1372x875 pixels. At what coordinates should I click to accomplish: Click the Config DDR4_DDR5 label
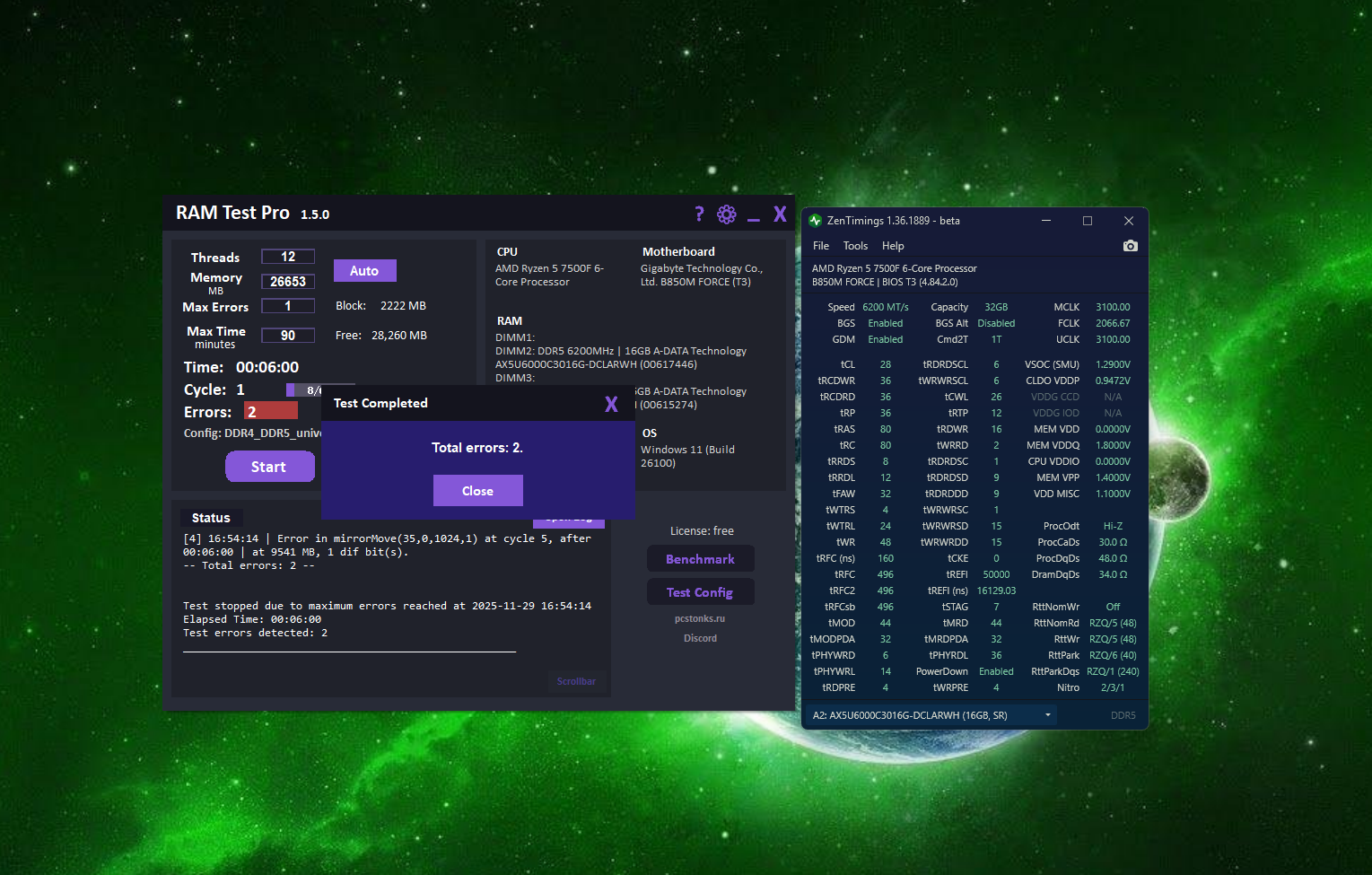click(x=252, y=433)
